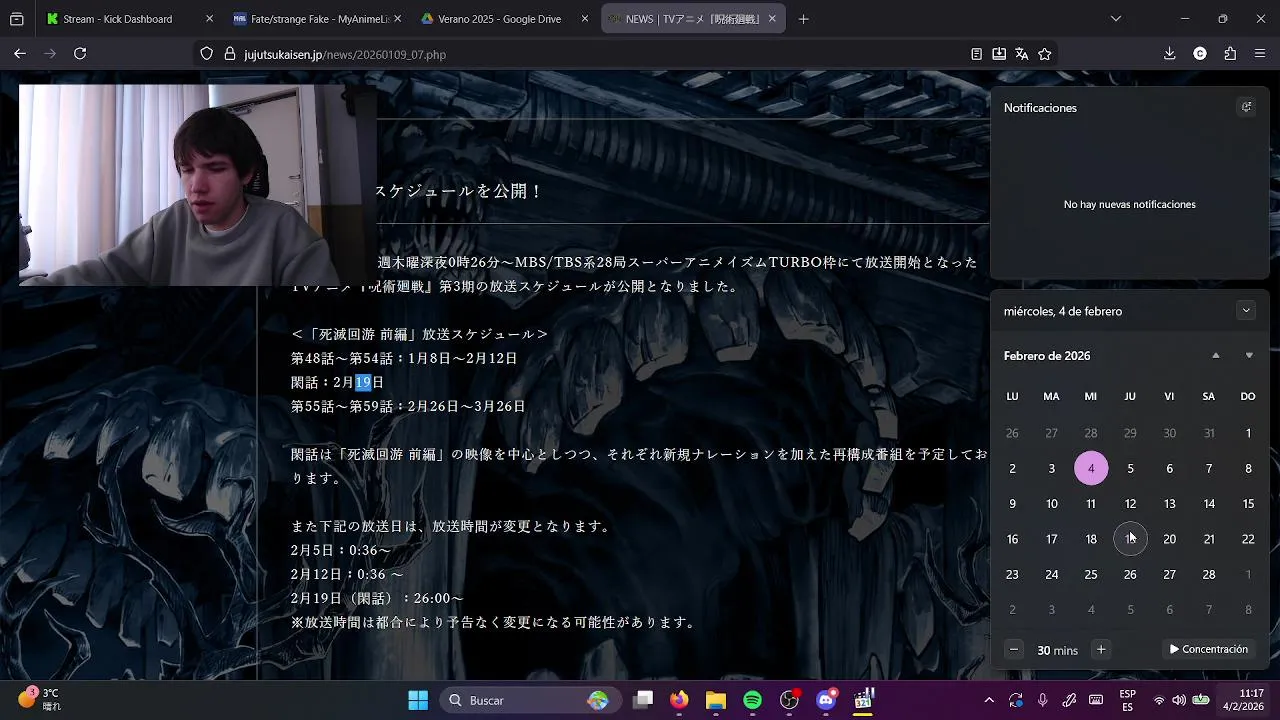List all tabs dropdown arrow
The width and height of the screenshot is (1280, 720).
tap(1116, 19)
